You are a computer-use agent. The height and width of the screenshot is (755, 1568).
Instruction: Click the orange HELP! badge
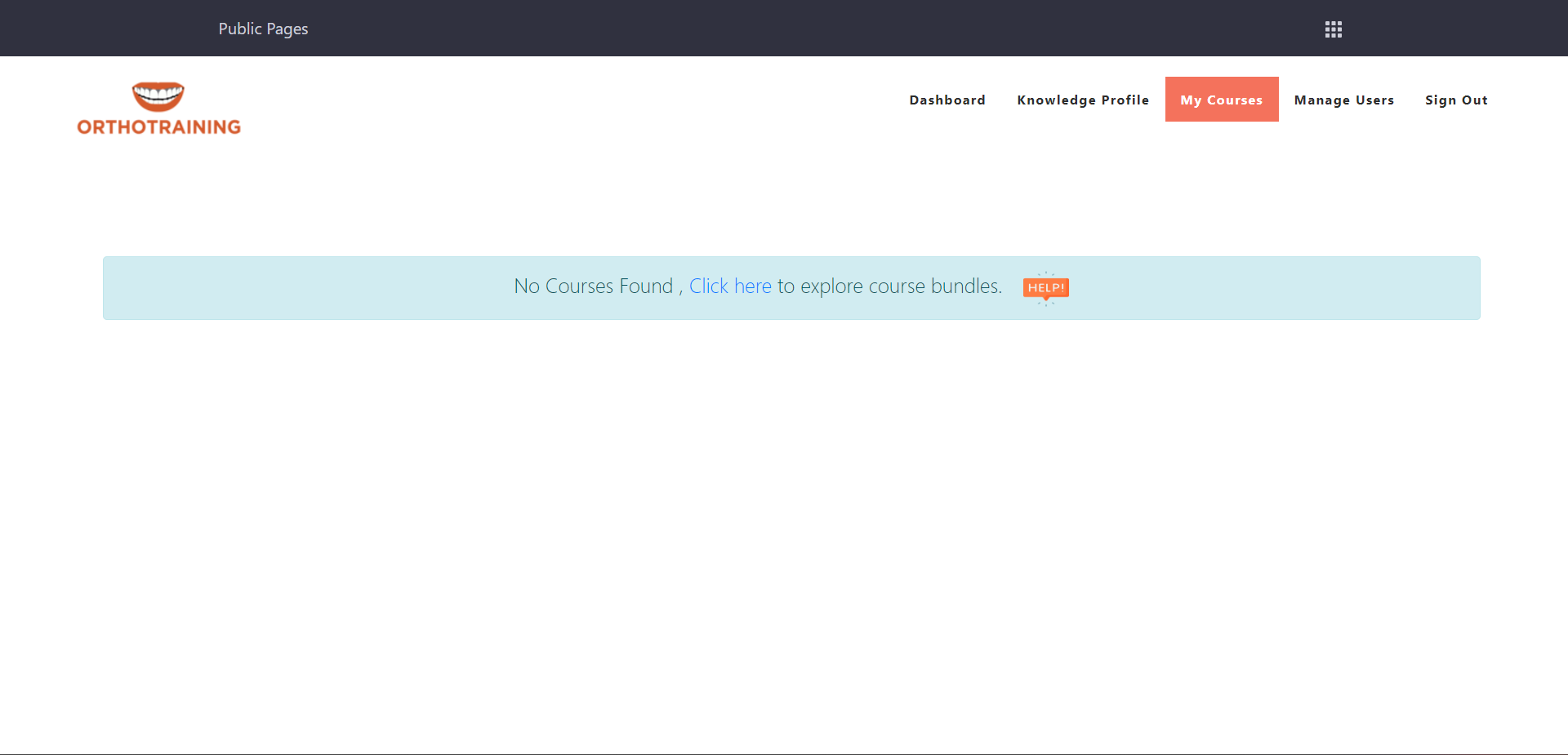pyautogui.click(x=1045, y=287)
